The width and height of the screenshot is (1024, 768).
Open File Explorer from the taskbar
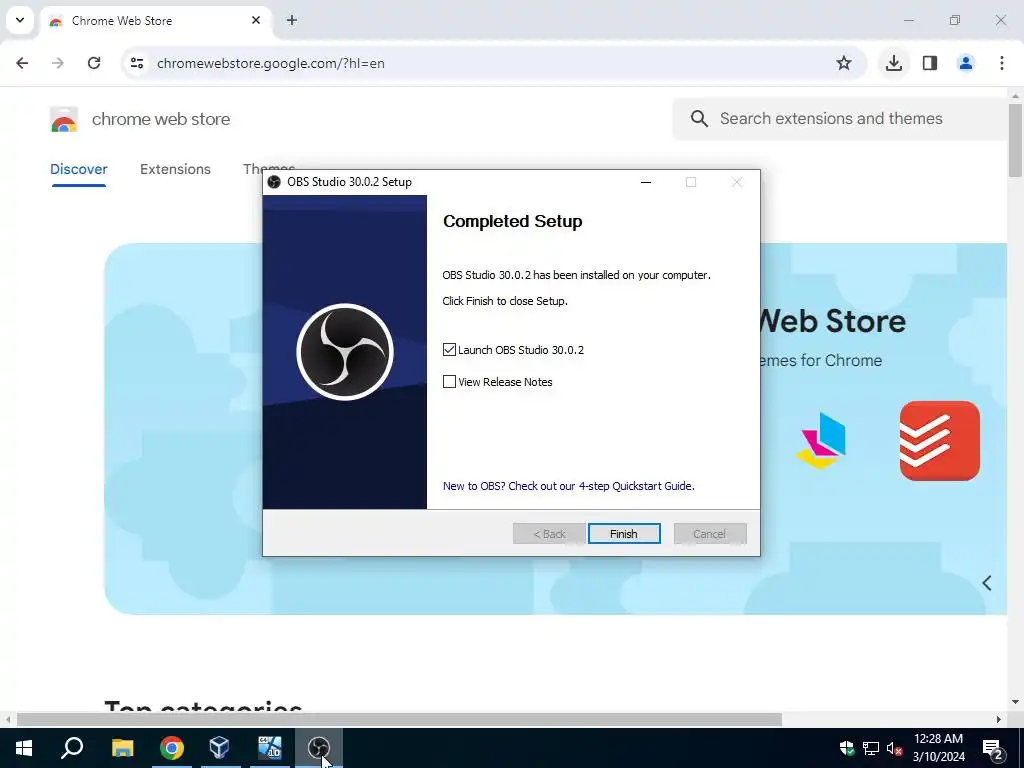pyautogui.click(x=122, y=748)
